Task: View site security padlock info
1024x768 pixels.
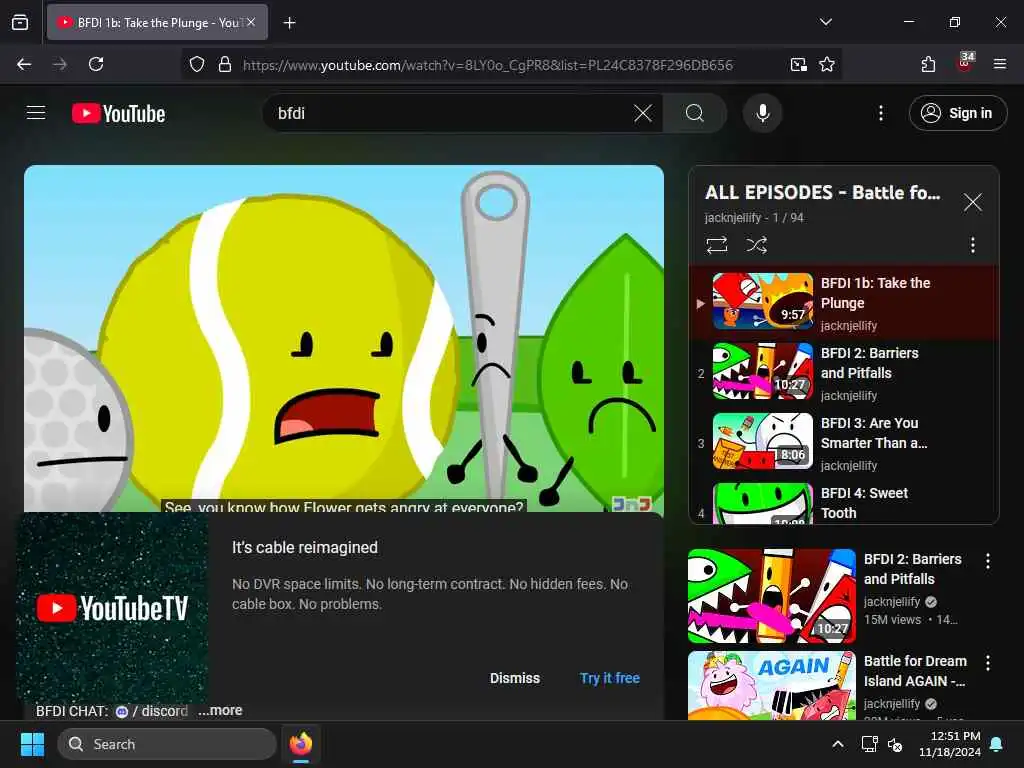Action: [225, 64]
